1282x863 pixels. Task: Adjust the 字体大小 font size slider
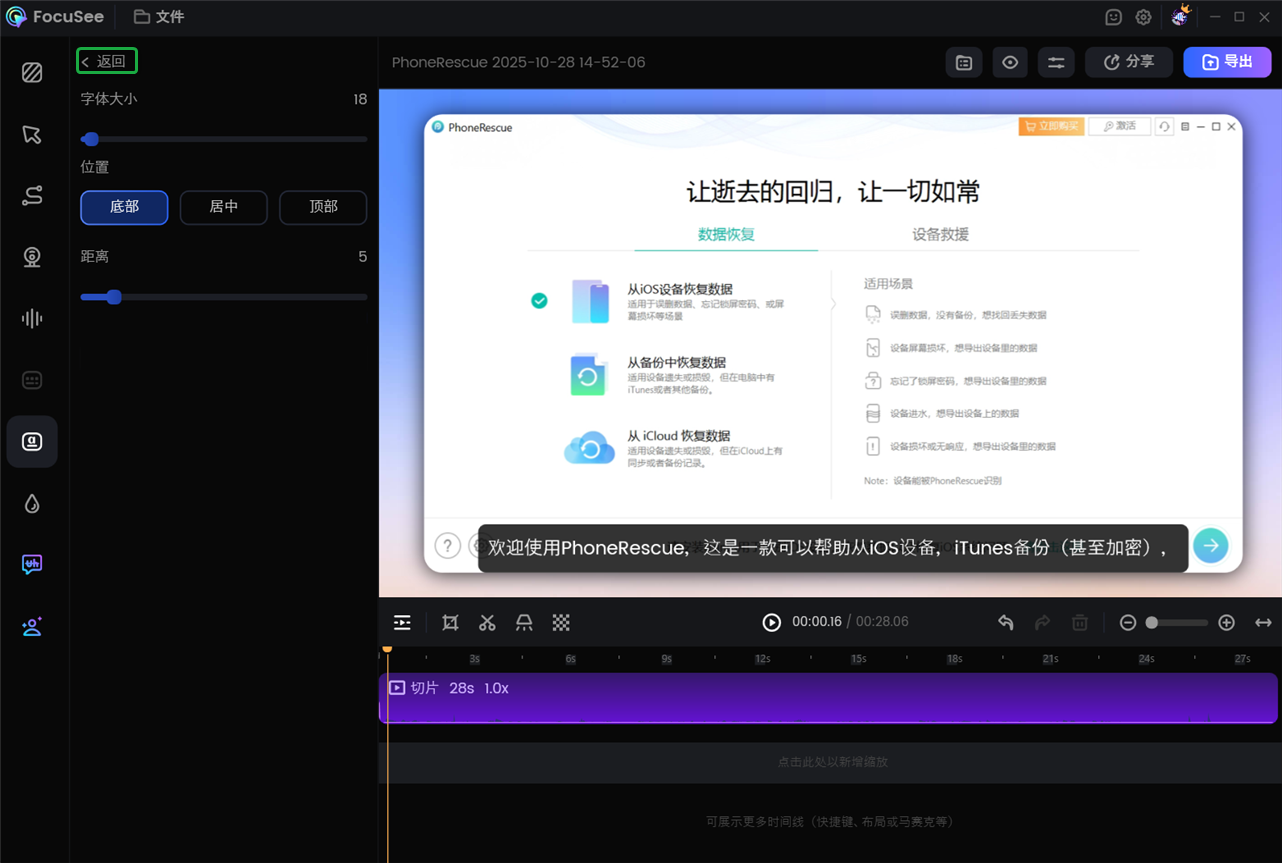(224, 139)
